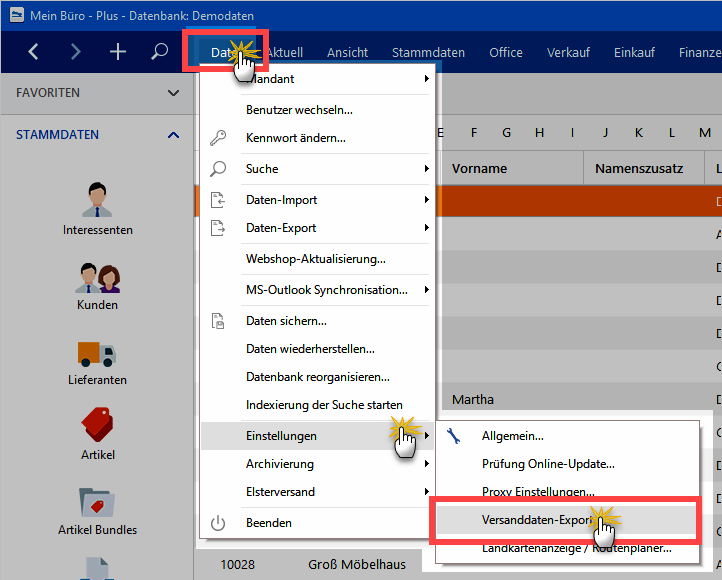Image resolution: width=722 pixels, height=580 pixels.
Task: Filter by letter H in alphabet bar
Action: (x=540, y=133)
